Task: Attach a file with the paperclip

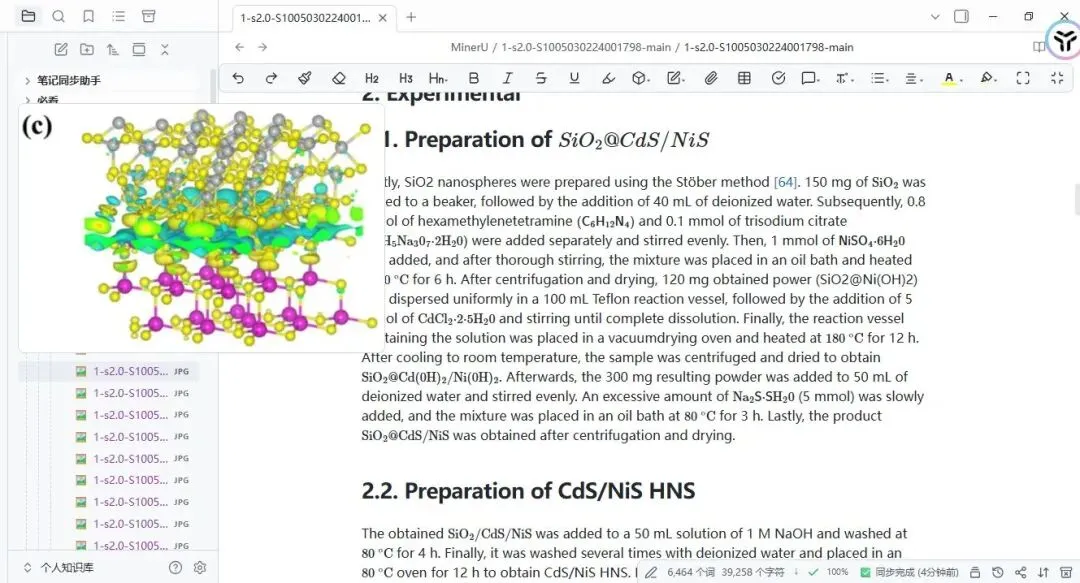Action: pos(711,79)
